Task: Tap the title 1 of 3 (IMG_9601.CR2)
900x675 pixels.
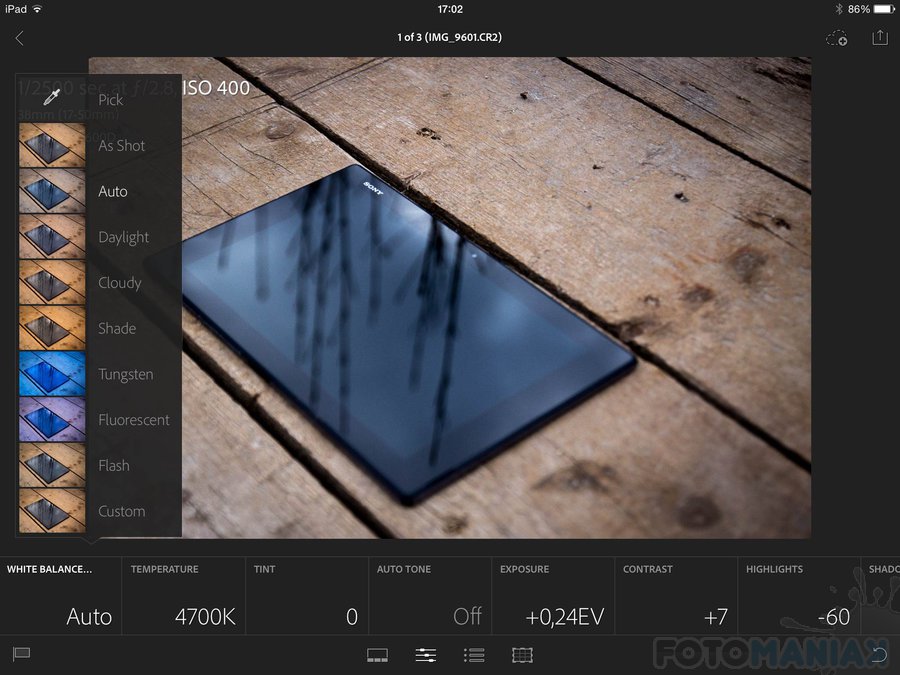Action: point(449,37)
